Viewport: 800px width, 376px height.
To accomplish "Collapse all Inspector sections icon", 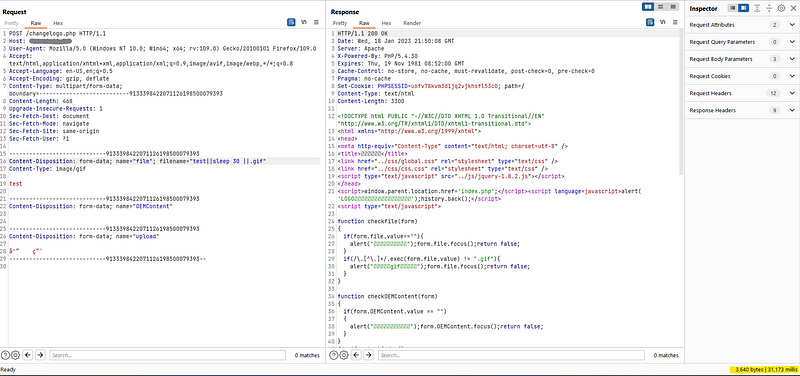I will [x=769, y=8].
